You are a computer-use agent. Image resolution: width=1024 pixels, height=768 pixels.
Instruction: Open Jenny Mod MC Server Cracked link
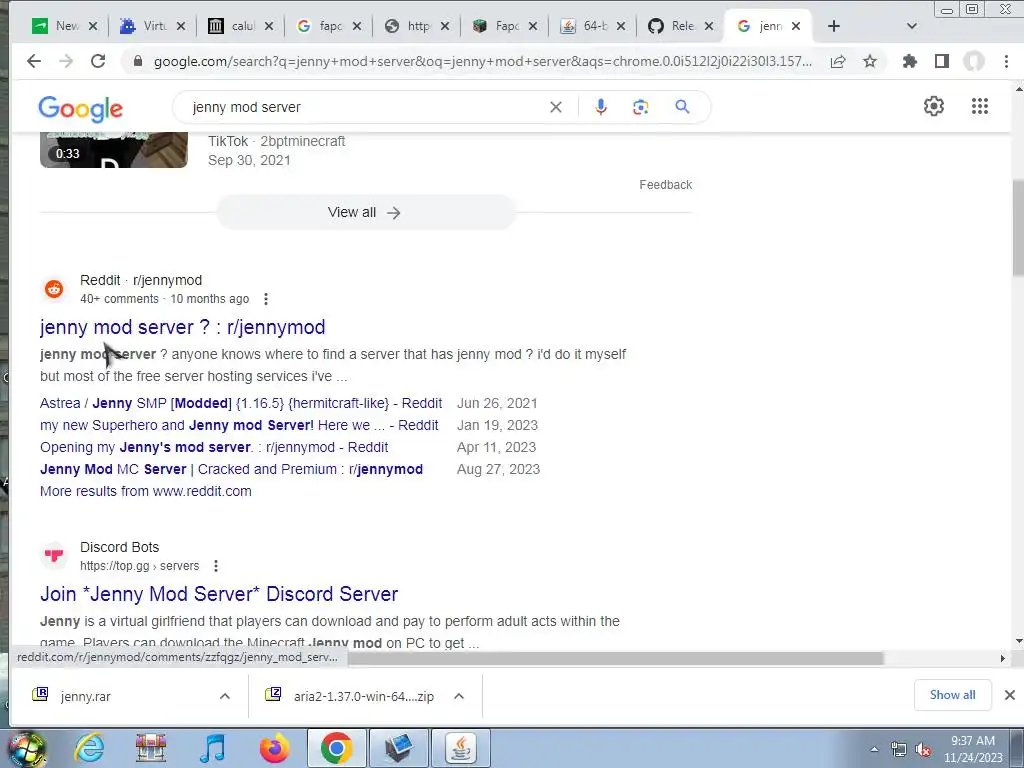(231, 469)
